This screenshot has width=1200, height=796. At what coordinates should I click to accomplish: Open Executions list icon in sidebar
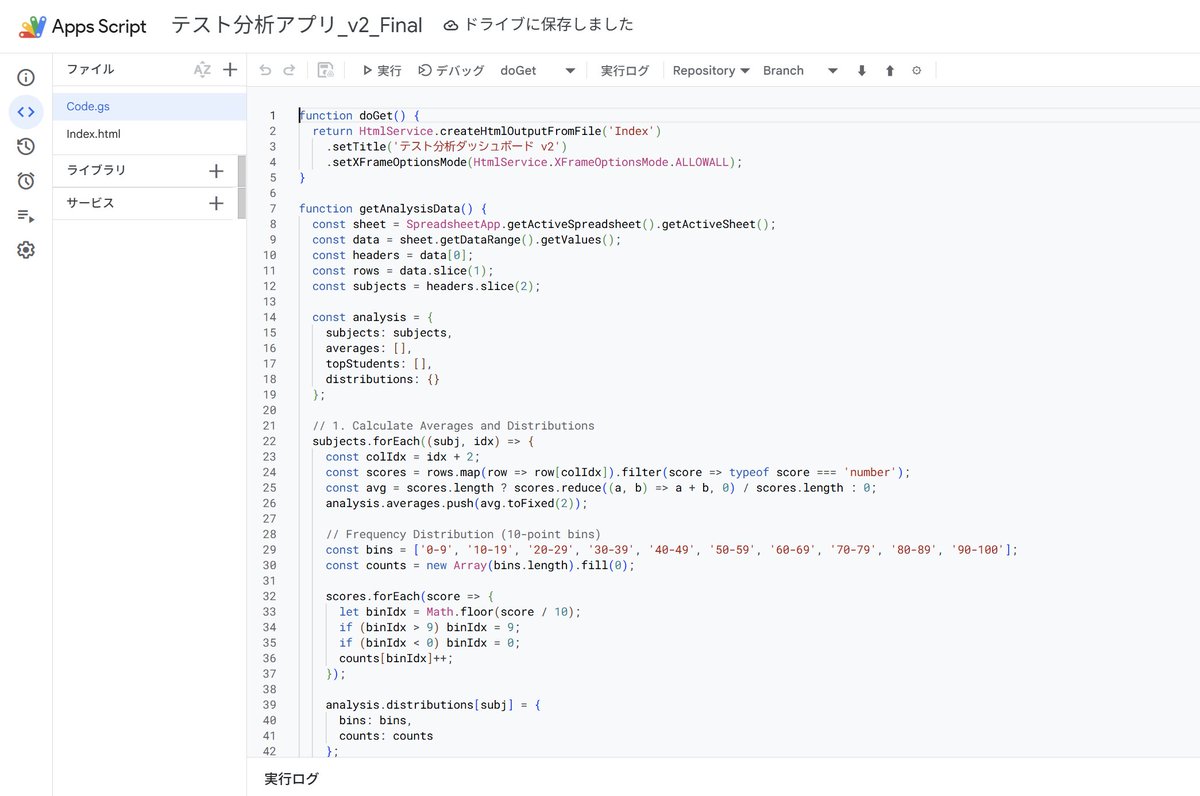(26, 216)
